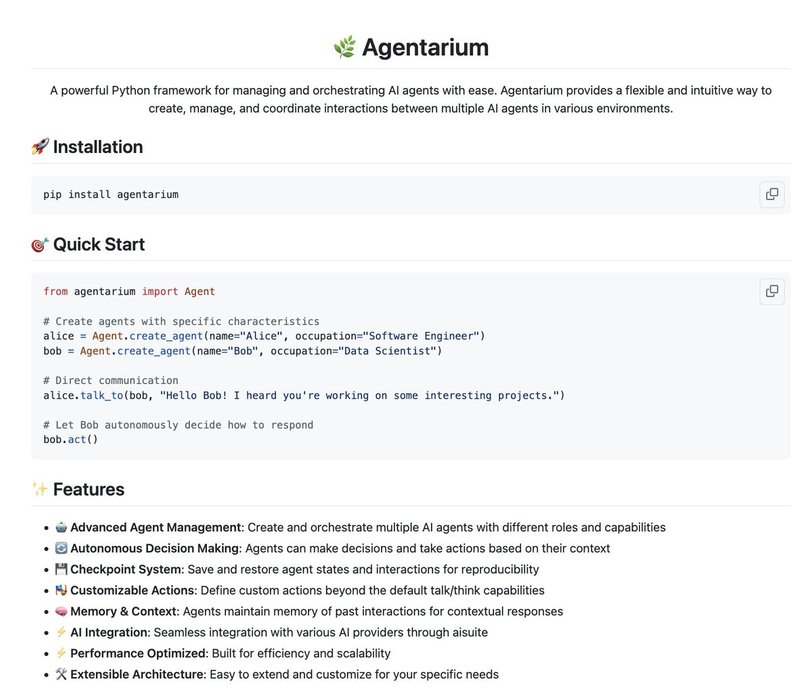Click the robot icon for Advanced Agent Management

(x=61, y=527)
